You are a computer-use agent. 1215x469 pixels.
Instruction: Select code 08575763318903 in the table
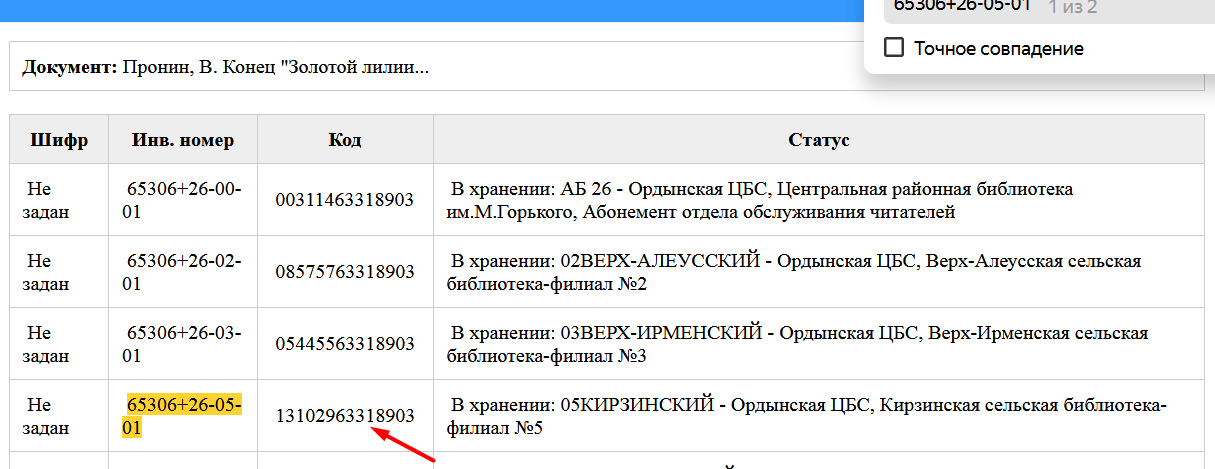(345, 272)
